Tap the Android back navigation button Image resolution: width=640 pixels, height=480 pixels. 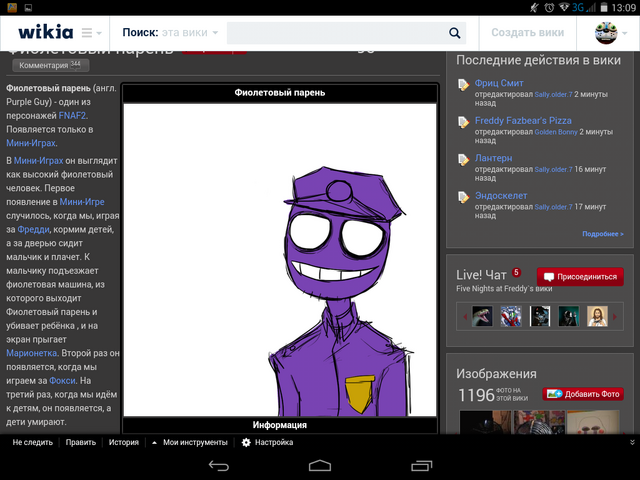click(219, 465)
